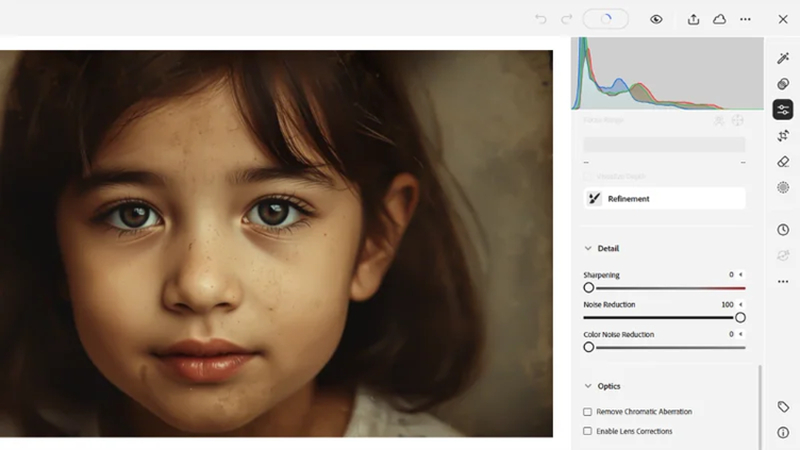Image resolution: width=800 pixels, height=450 pixels.
Task: Select the Edit sliders panel icon
Action: [x=783, y=110]
